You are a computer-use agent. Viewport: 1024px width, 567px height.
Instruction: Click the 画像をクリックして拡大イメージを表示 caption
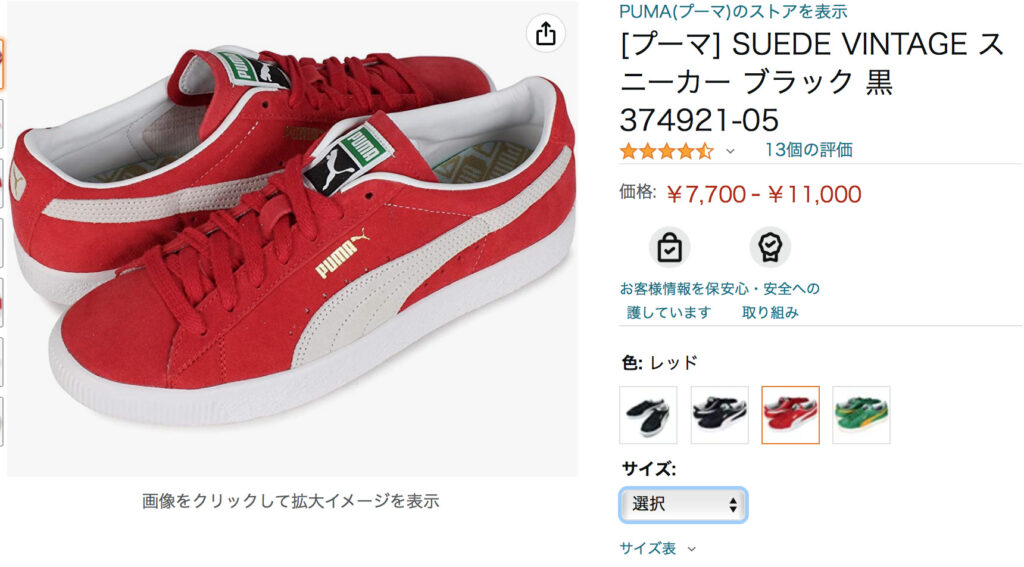click(x=291, y=501)
